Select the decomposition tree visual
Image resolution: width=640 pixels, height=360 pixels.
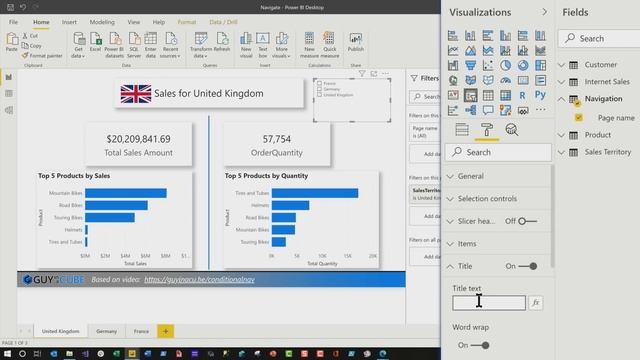pos(470,110)
